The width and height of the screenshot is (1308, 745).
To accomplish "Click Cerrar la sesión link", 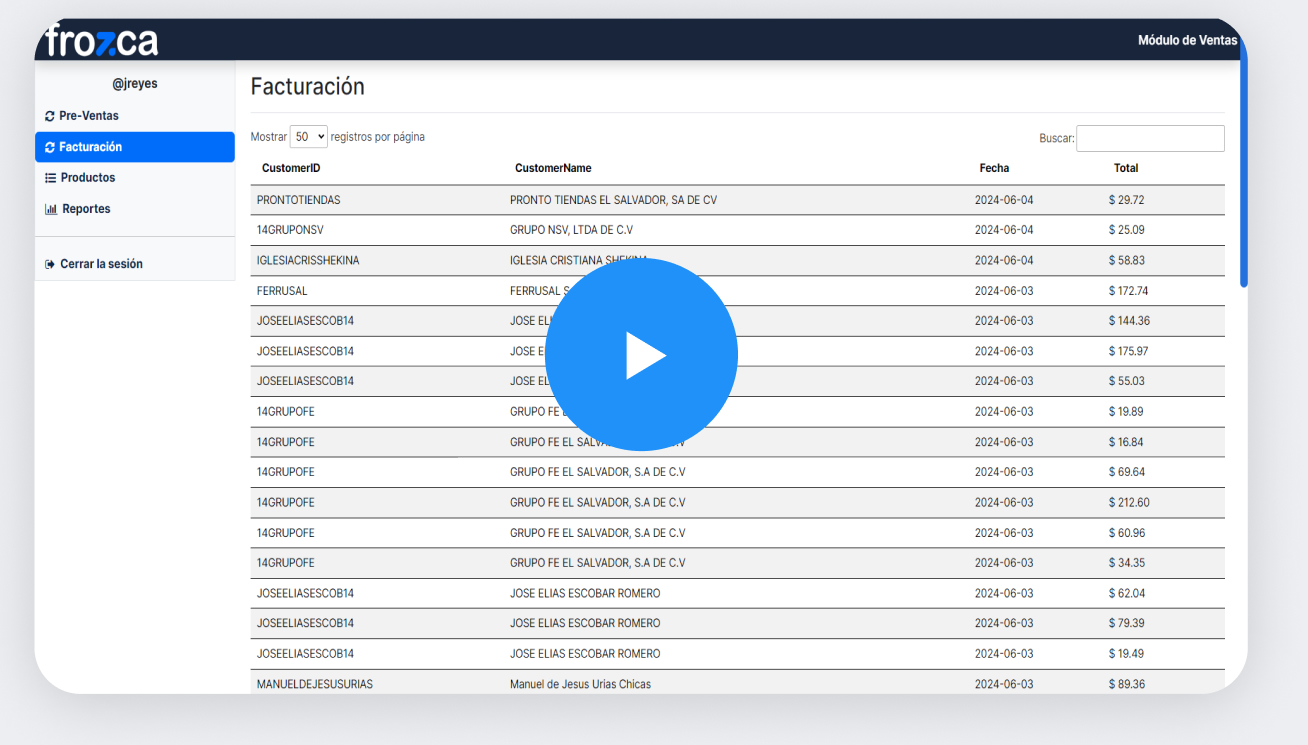I will (101, 264).
